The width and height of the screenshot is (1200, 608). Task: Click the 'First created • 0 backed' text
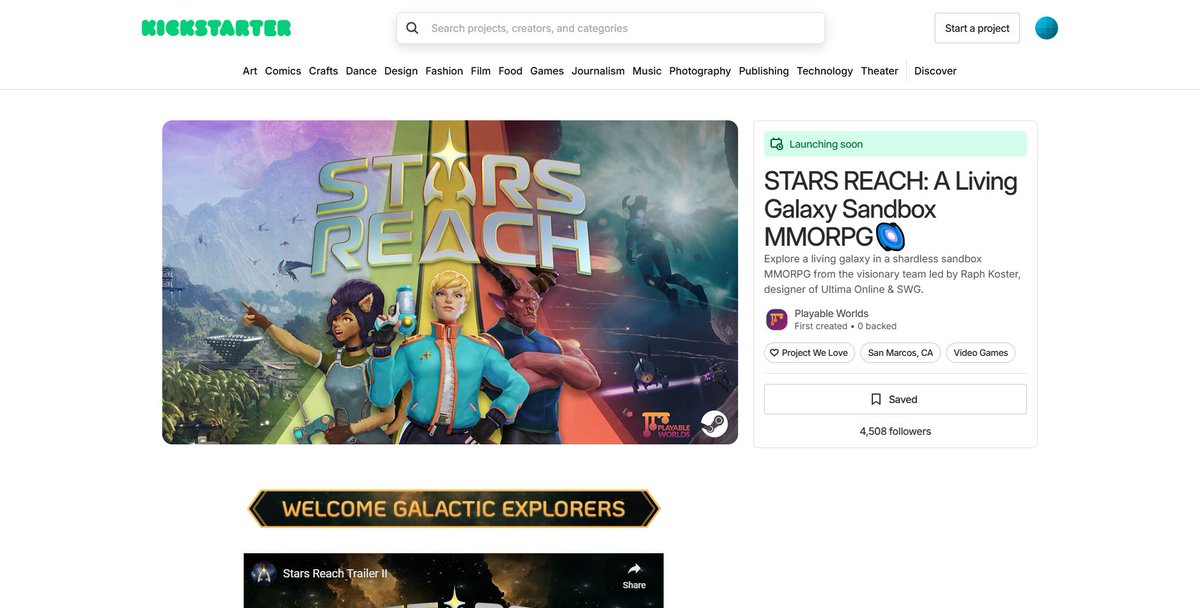pos(845,326)
